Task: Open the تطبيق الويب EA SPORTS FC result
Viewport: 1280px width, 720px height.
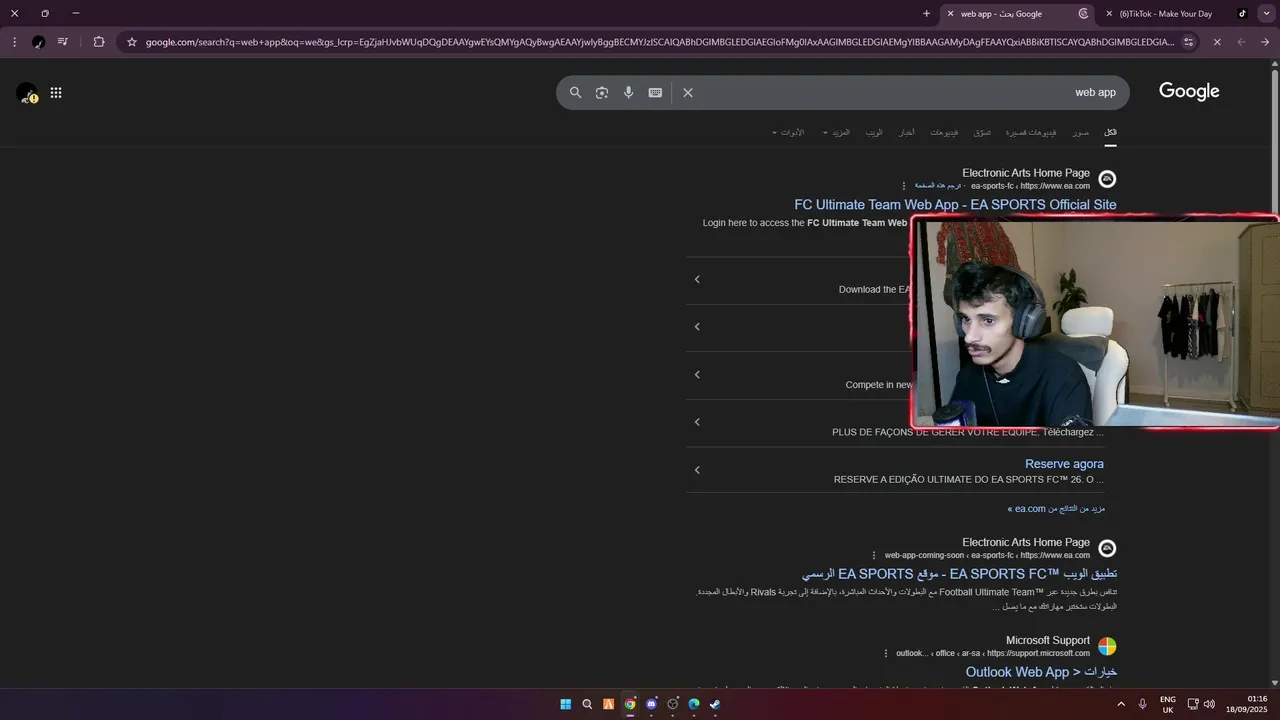Action: [x=959, y=574]
